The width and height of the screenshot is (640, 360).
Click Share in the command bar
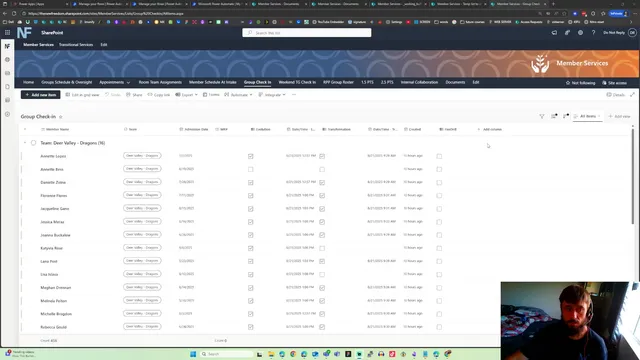[x=134, y=95]
